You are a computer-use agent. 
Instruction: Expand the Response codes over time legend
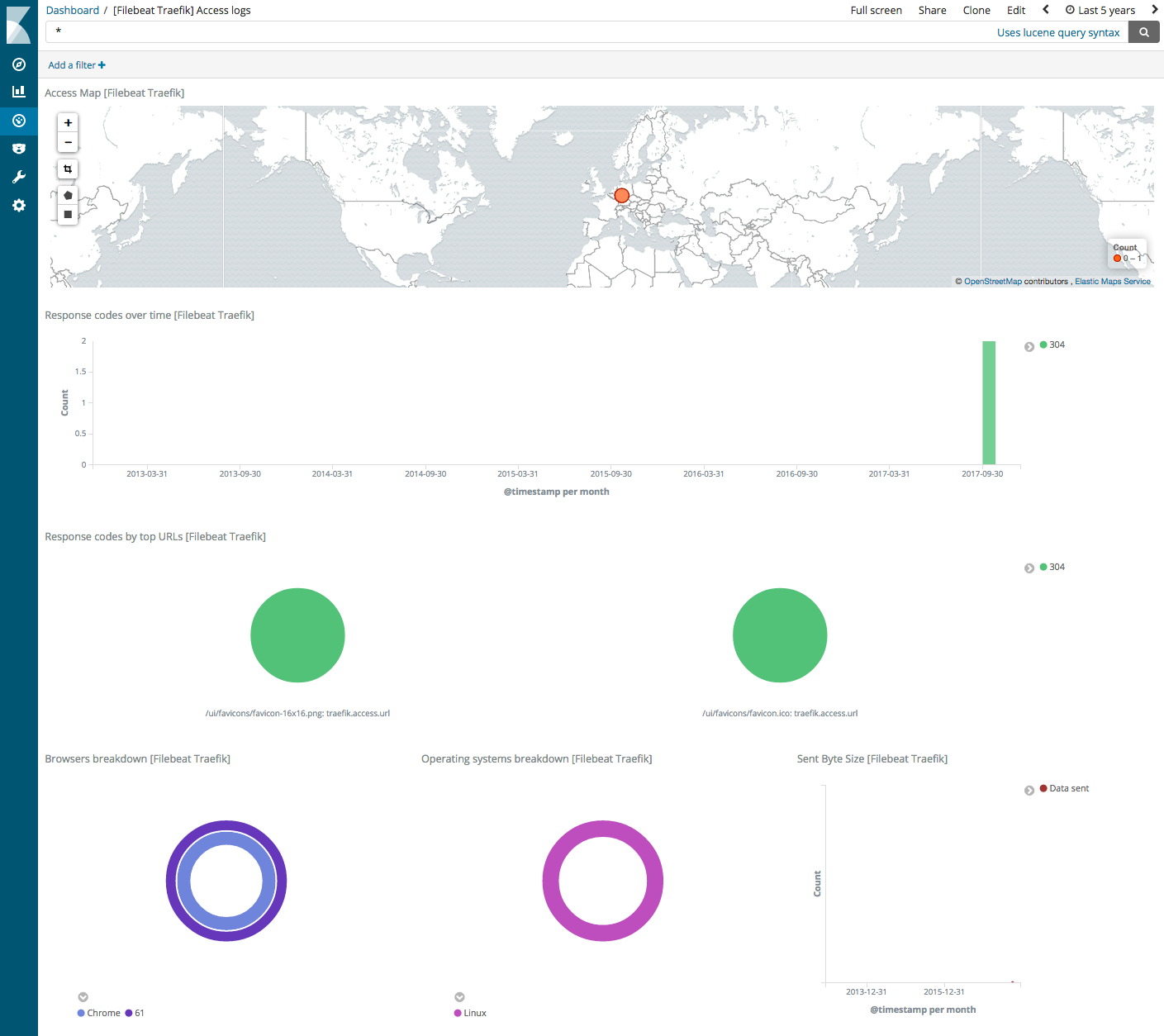pos(1029,345)
